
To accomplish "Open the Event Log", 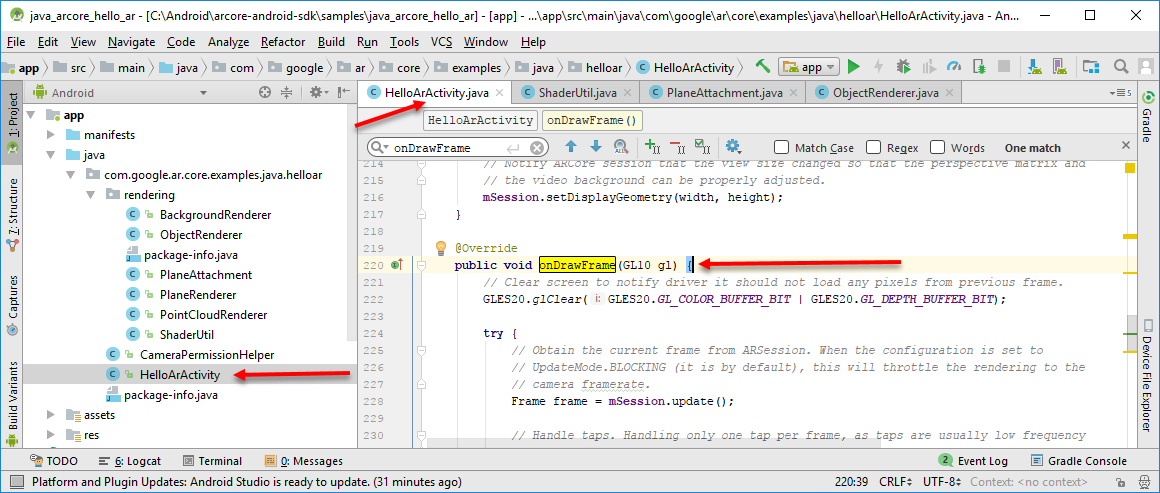I will tap(974, 461).
